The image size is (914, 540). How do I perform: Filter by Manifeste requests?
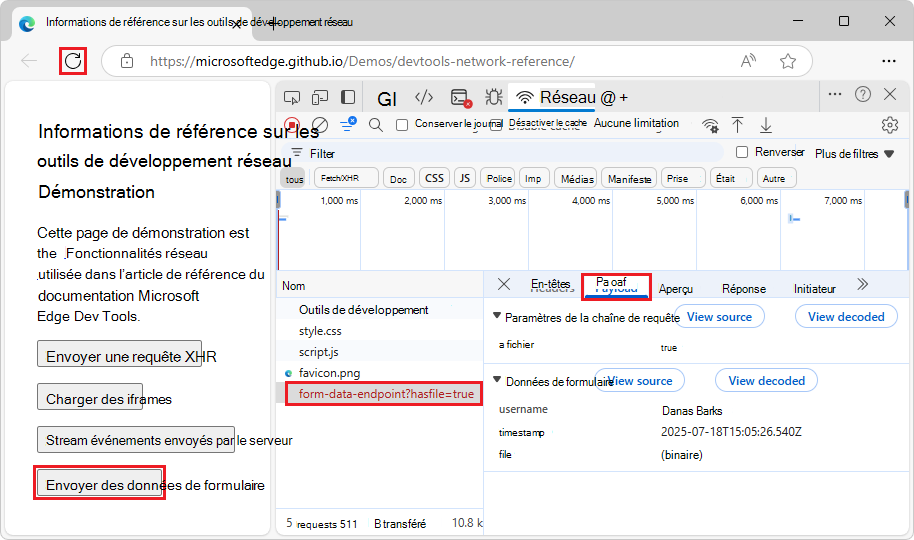(x=630, y=178)
